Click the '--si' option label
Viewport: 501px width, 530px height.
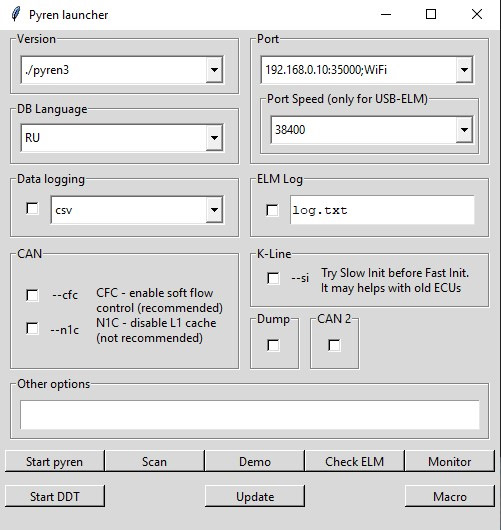point(300,278)
